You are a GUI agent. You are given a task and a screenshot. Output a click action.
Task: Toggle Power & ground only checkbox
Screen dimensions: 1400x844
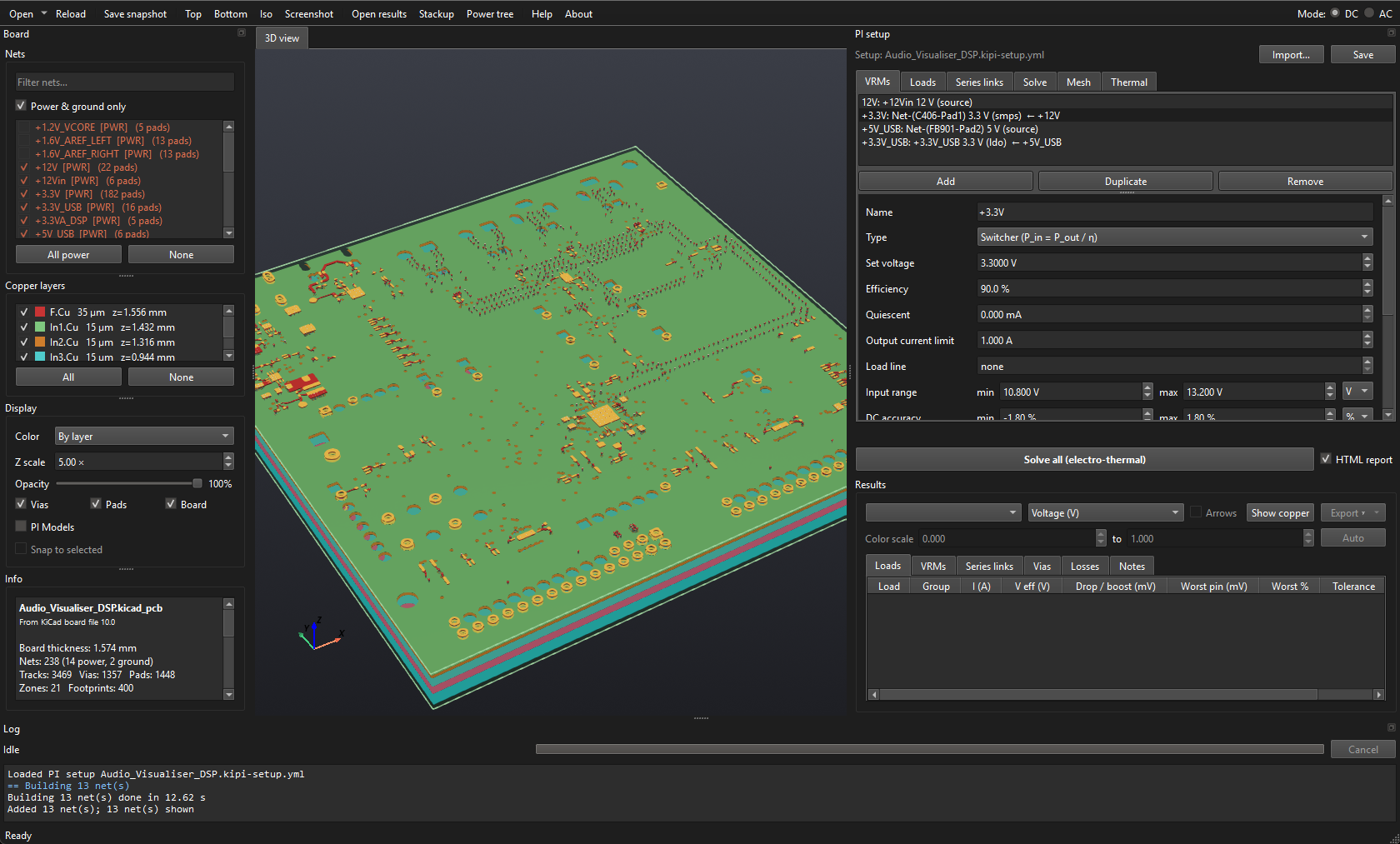coord(21,106)
